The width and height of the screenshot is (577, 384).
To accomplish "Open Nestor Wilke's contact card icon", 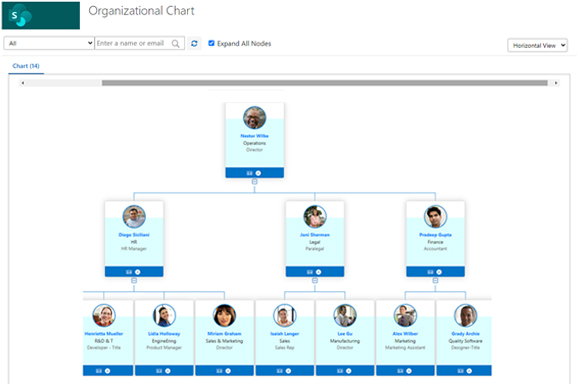I will (x=249, y=173).
